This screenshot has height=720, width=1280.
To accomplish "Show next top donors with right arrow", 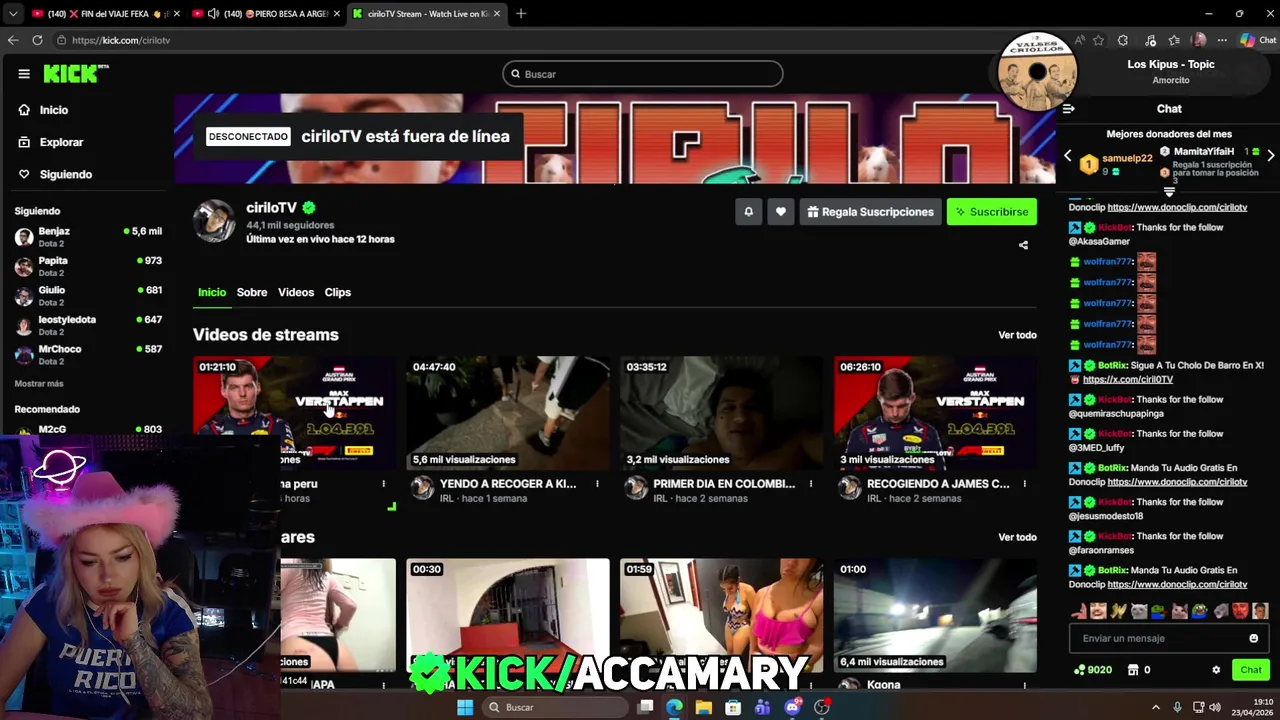I will click(x=1270, y=156).
